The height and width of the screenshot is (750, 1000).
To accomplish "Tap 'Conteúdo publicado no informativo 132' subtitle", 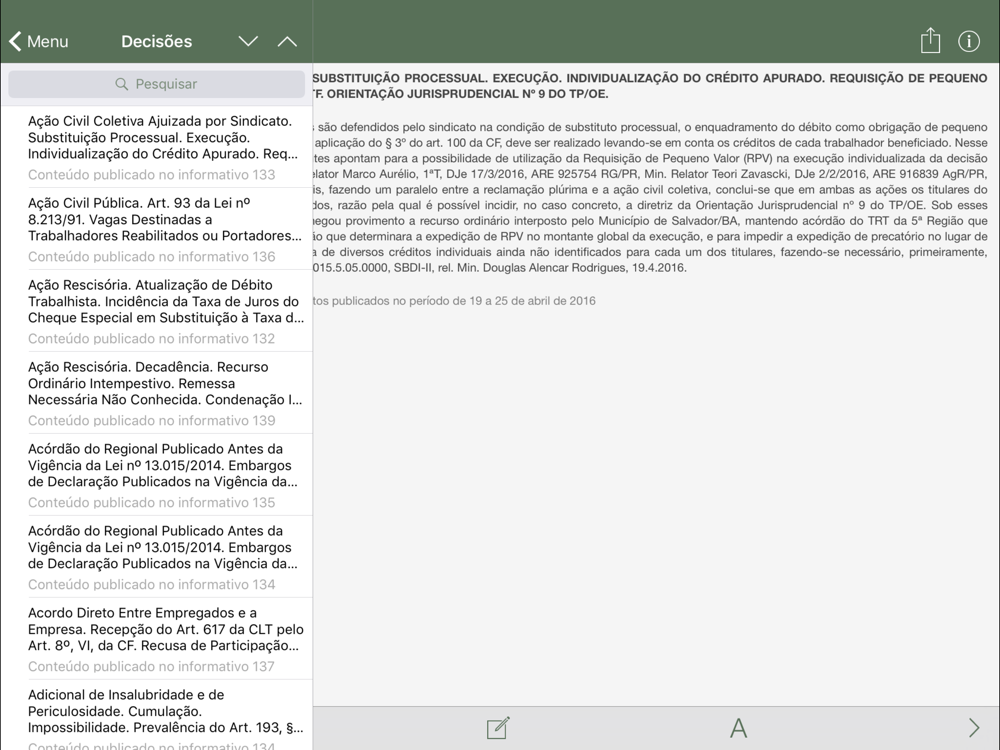I will pyautogui.click(x=151, y=339).
